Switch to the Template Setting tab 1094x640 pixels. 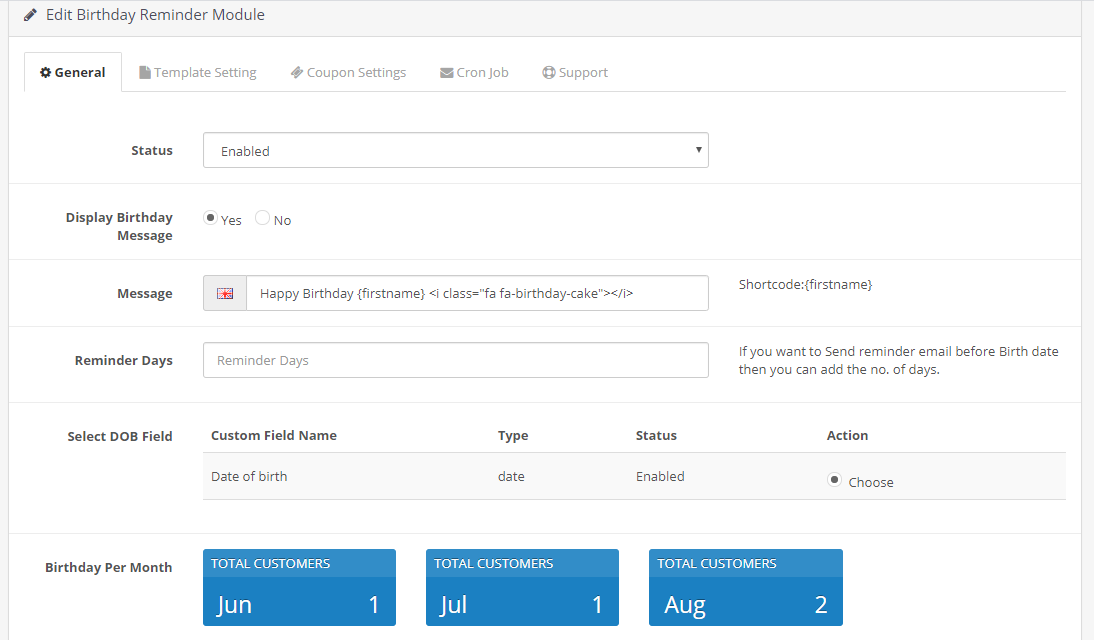[x=198, y=73]
